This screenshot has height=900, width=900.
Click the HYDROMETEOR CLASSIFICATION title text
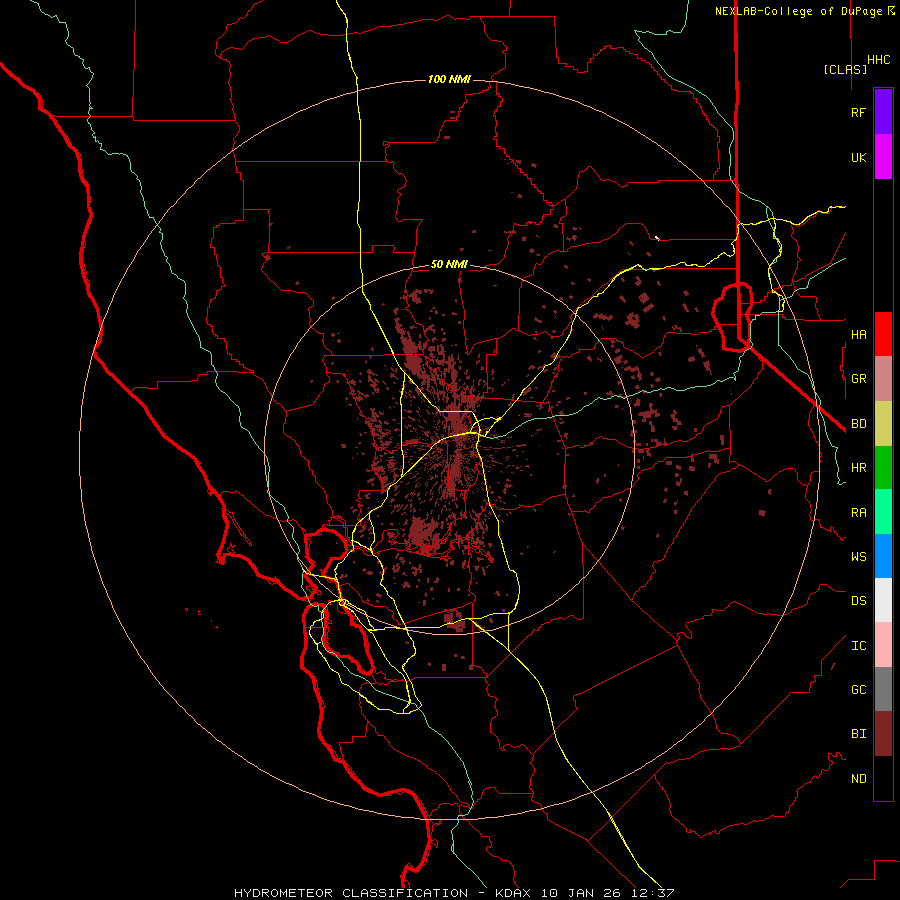pyautogui.click(x=351, y=893)
